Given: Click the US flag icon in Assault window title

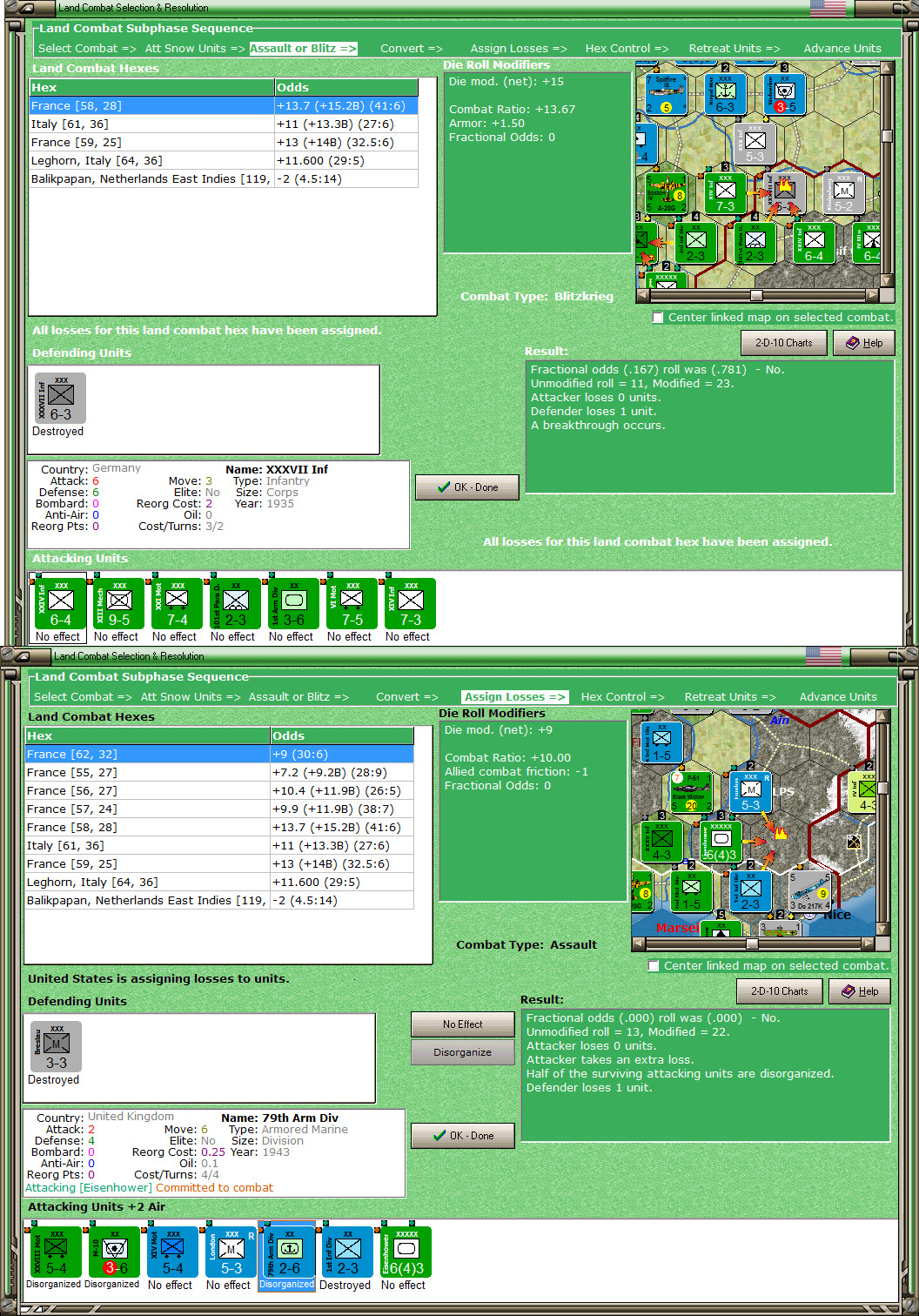Looking at the screenshot, I should [823, 655].
